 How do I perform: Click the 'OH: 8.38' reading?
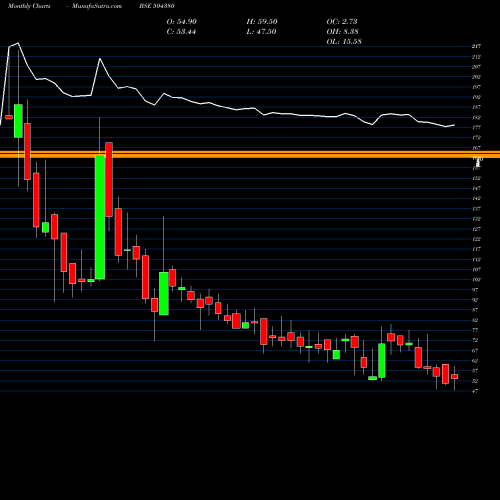[343, 32]
